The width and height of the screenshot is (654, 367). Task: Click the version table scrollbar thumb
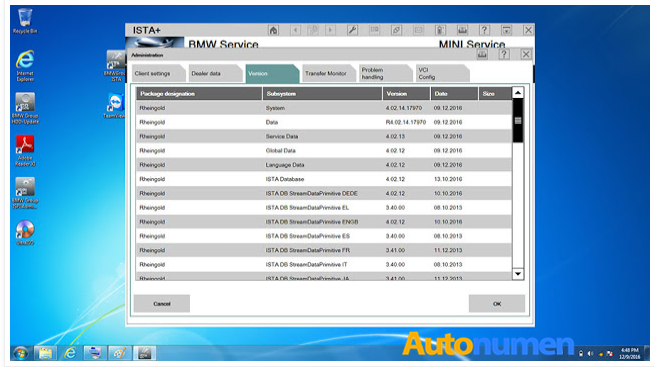[518, 121]
